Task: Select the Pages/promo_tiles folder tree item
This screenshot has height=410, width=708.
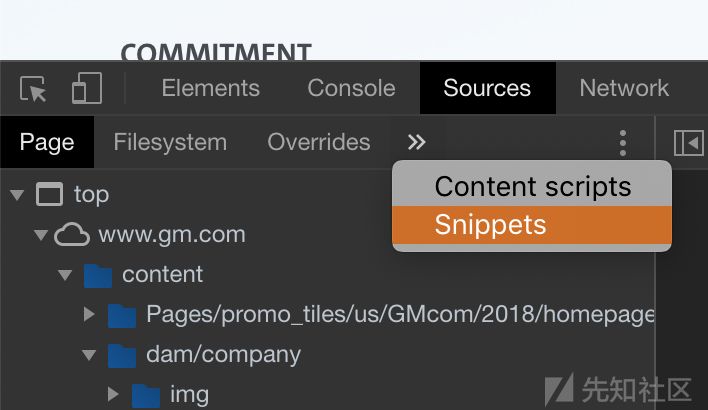Action: [x=400, y=315]
